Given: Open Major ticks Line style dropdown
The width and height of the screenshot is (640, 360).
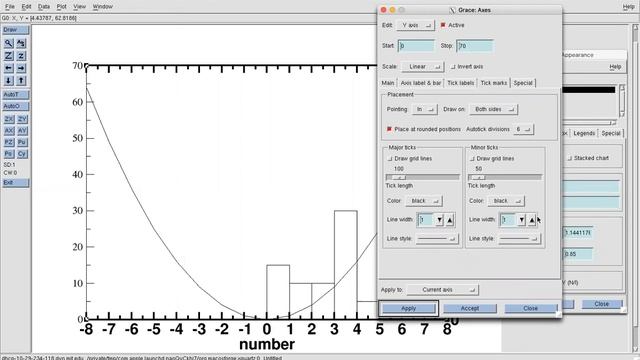Looking at the screenshot, I should (x=437, y=239).
